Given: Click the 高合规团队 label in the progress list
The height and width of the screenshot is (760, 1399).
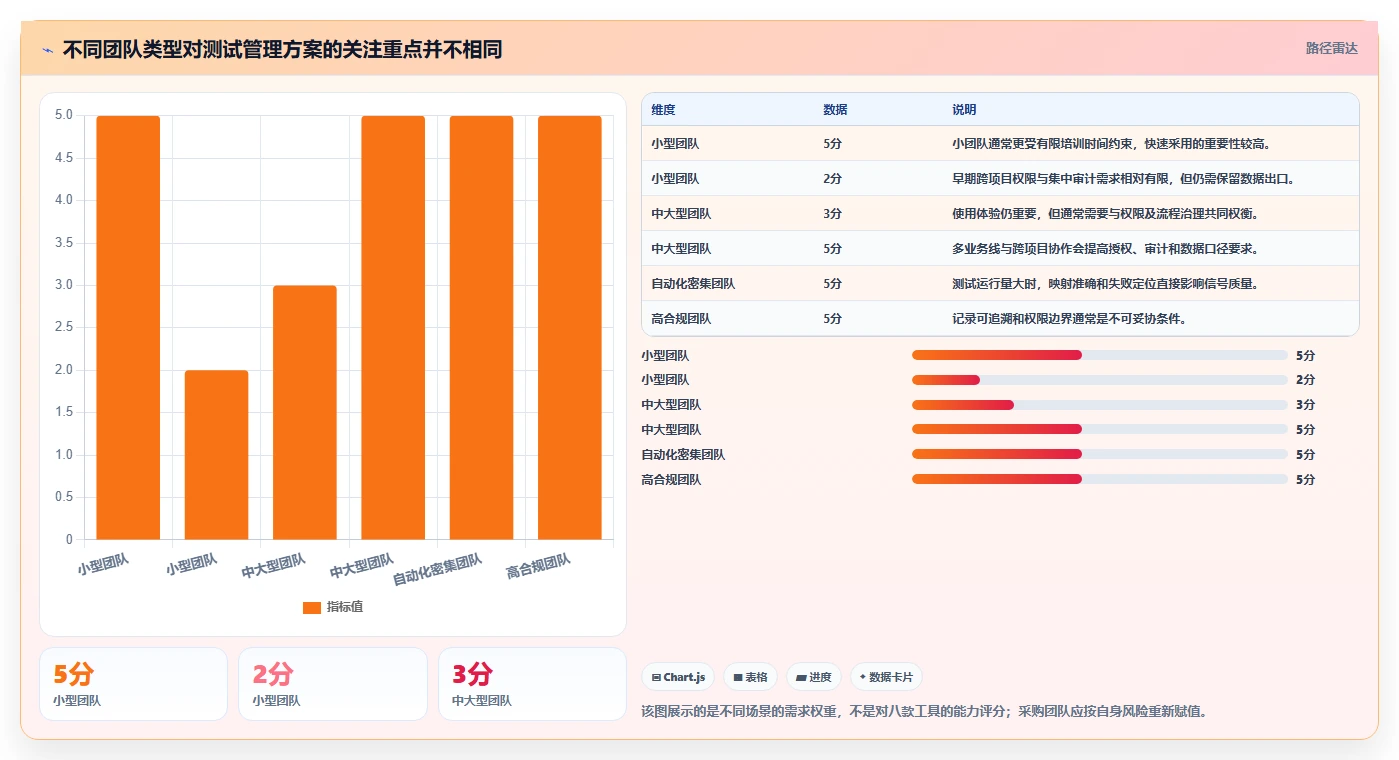Looking at the screenshot, I should (671, 480).
